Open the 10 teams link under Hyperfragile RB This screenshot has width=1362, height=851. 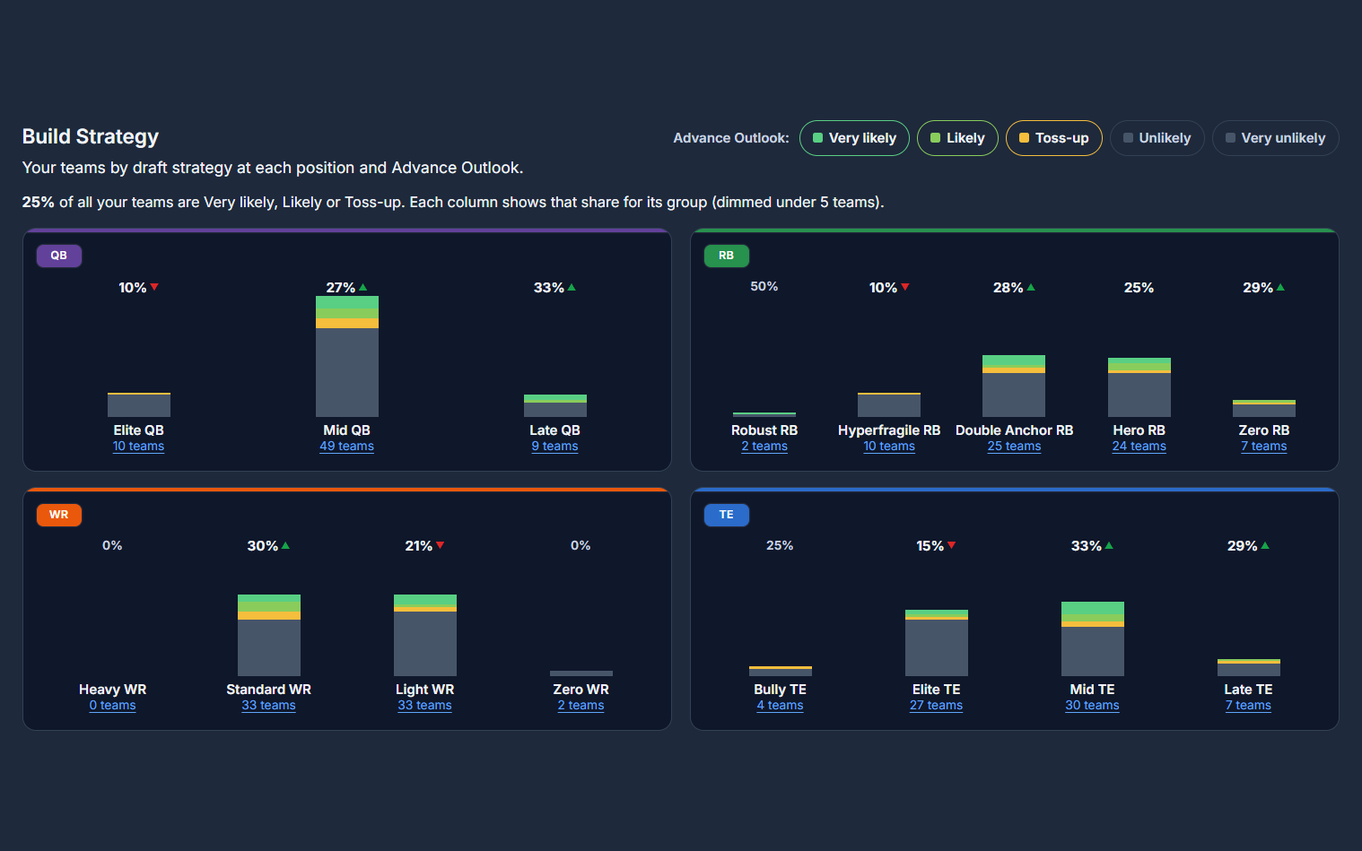pyautogui.click(x=889, y=446)
